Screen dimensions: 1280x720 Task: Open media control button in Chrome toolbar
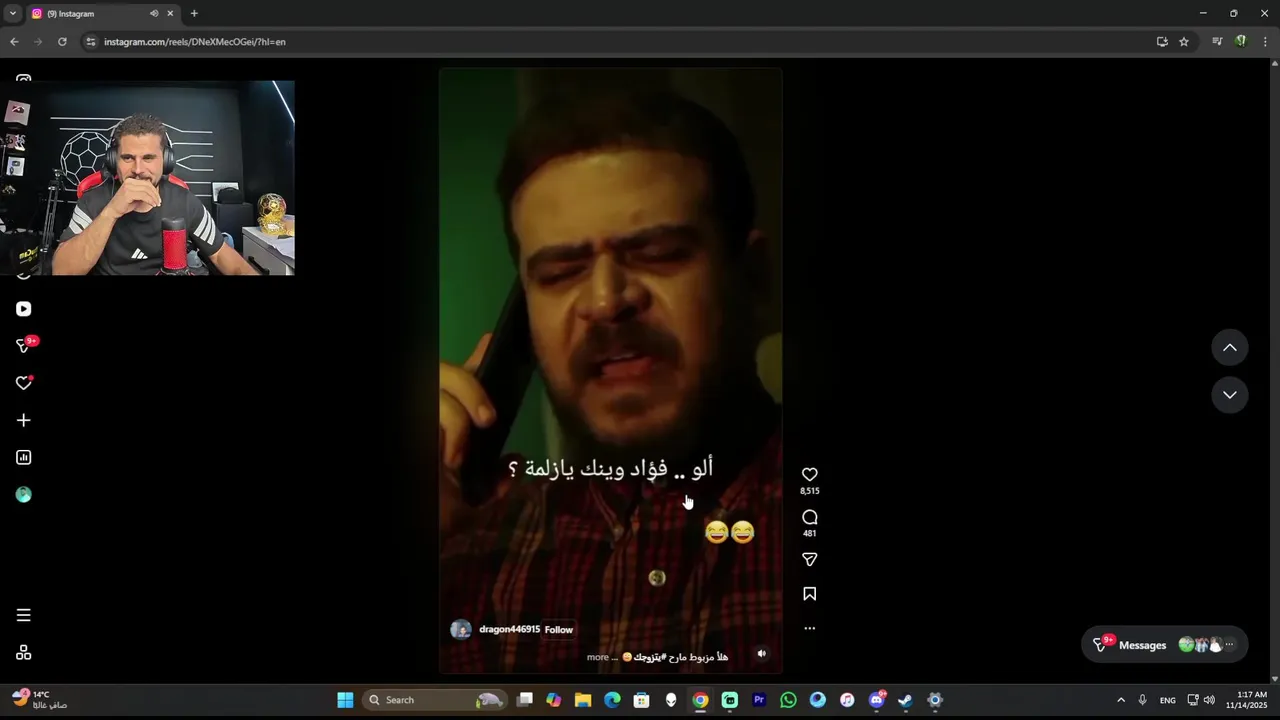point(1217,42)
